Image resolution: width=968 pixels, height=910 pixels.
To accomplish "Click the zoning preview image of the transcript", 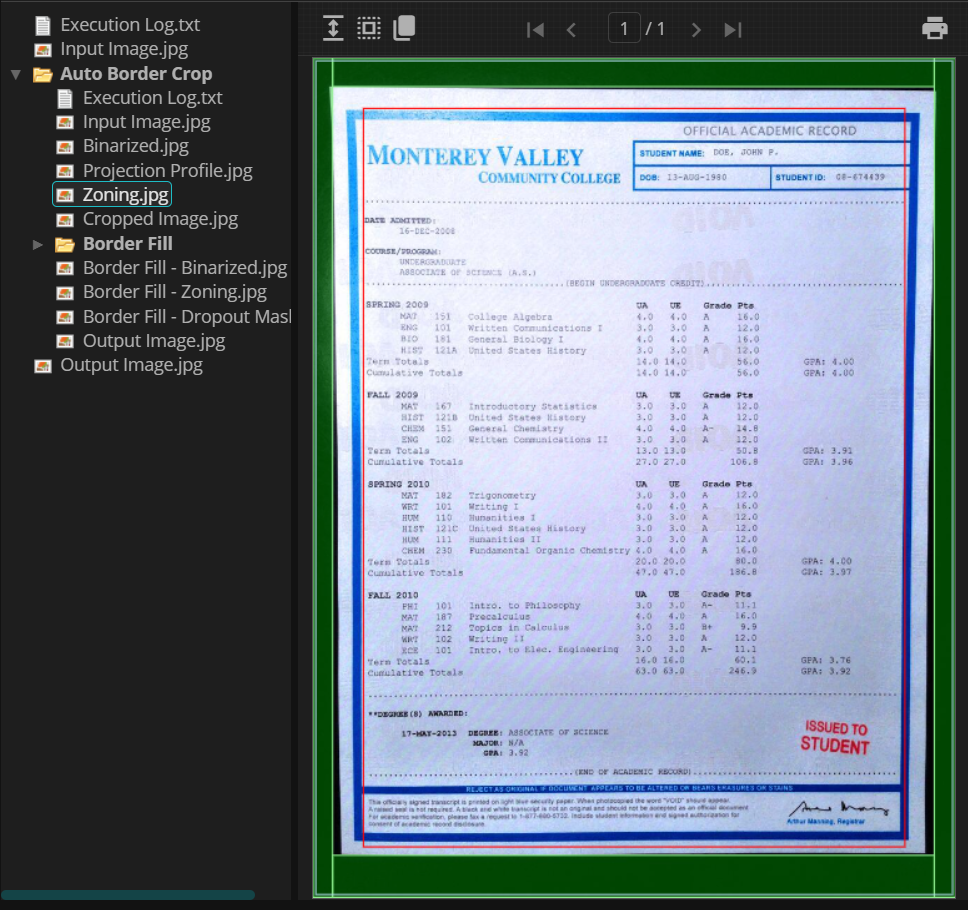I will point(634,477).
